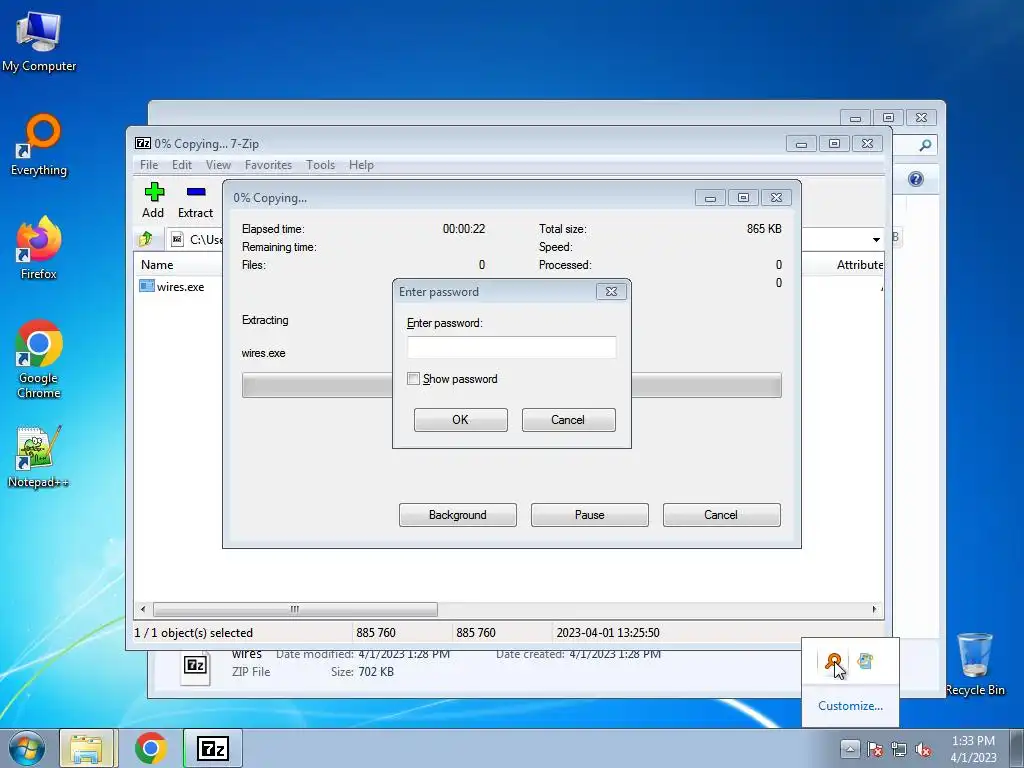Open 7-Zip Tools menu
Viewport: 1024px width, 768px height.
[321, 165]
